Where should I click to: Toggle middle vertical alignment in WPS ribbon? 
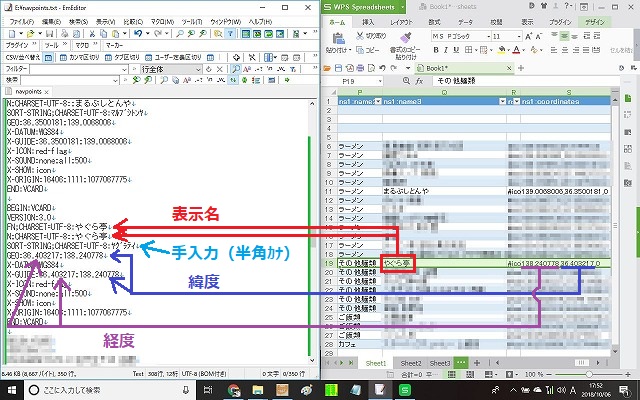pyautogui.click(x=564, y=36)
